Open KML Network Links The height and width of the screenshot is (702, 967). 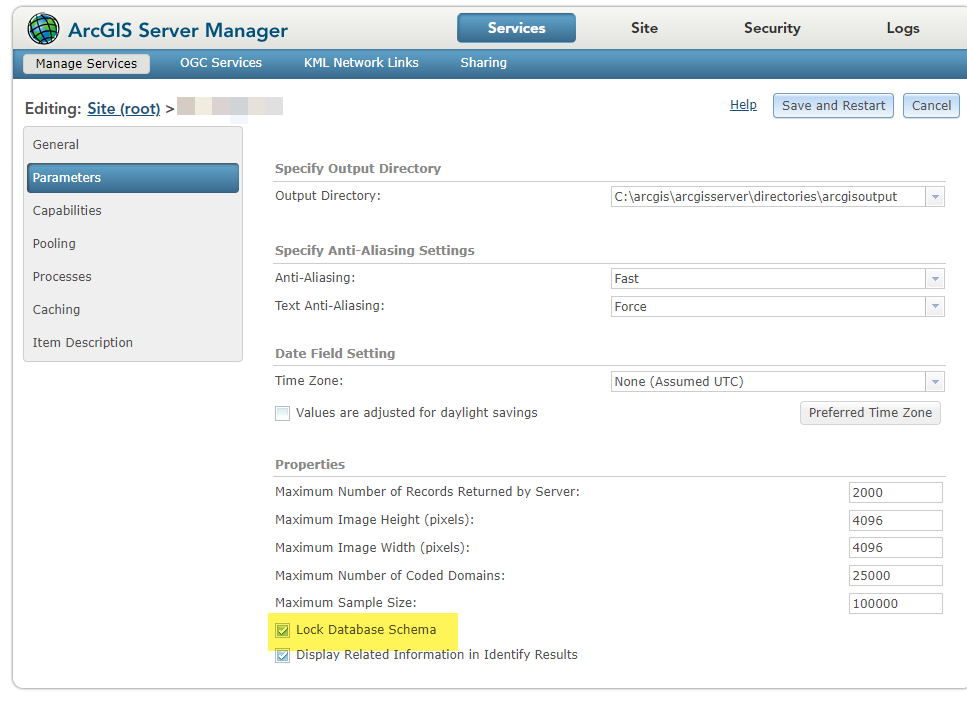pyautogui.click(x=360, y=62)
